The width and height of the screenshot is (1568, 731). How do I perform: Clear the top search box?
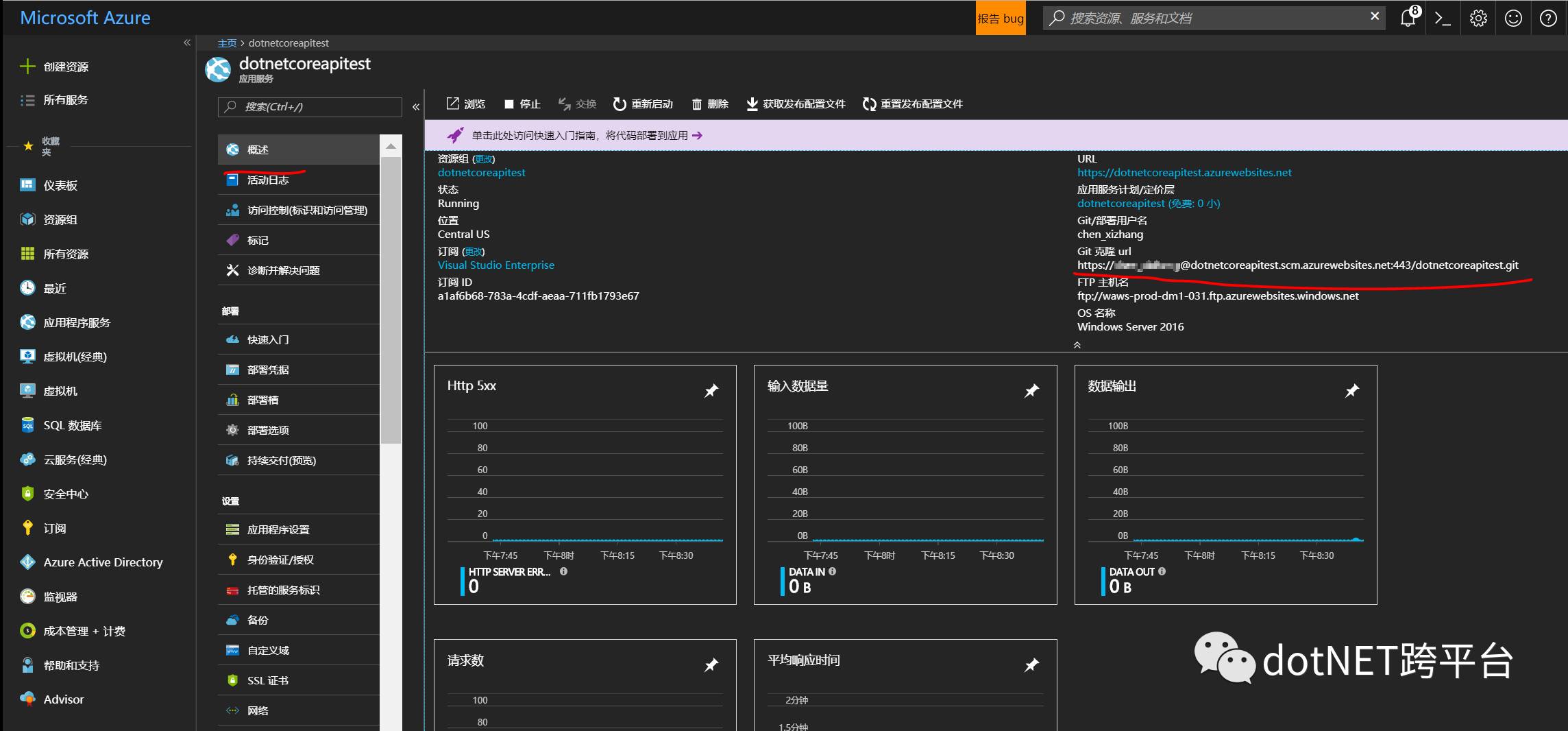1374,16
